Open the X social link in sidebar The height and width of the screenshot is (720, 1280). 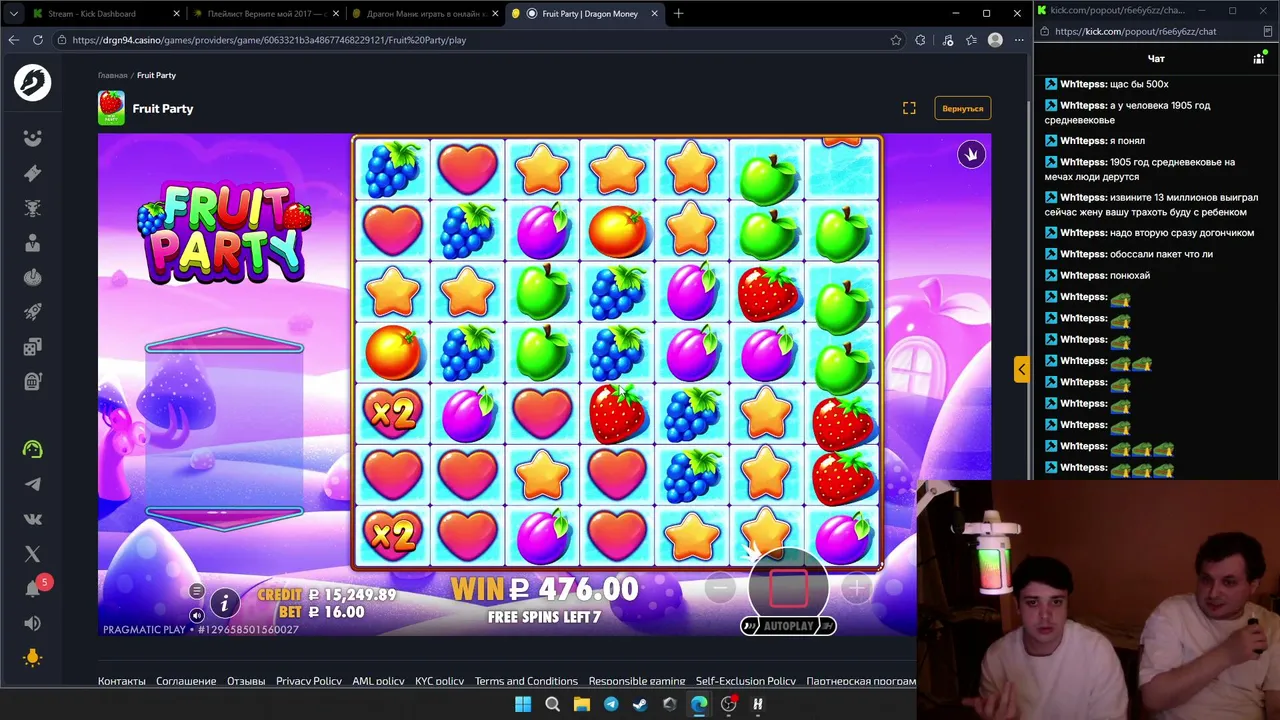pyautogui.click(x=32, y=554)
